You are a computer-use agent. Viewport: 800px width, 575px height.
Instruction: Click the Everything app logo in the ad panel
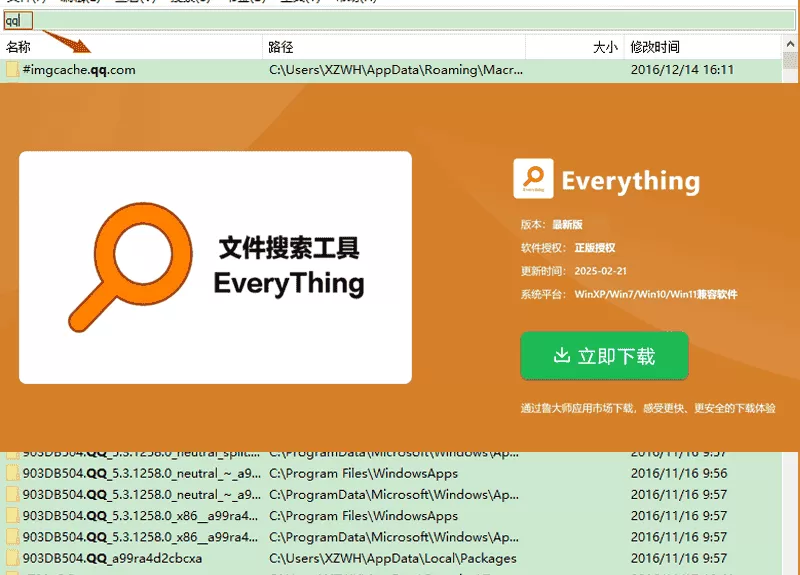(533, 178)
